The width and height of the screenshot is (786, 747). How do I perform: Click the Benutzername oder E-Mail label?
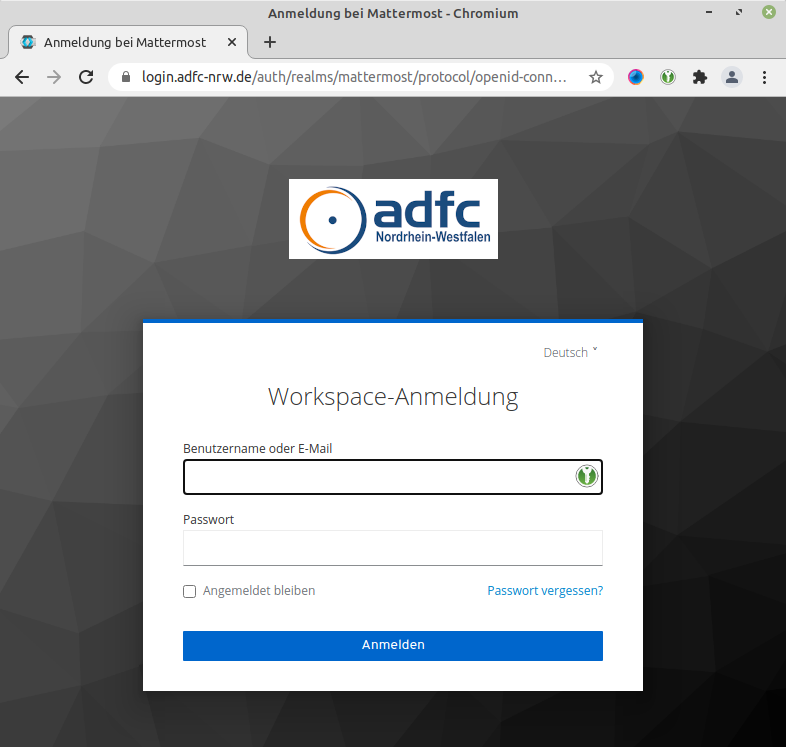coord(258,448)
